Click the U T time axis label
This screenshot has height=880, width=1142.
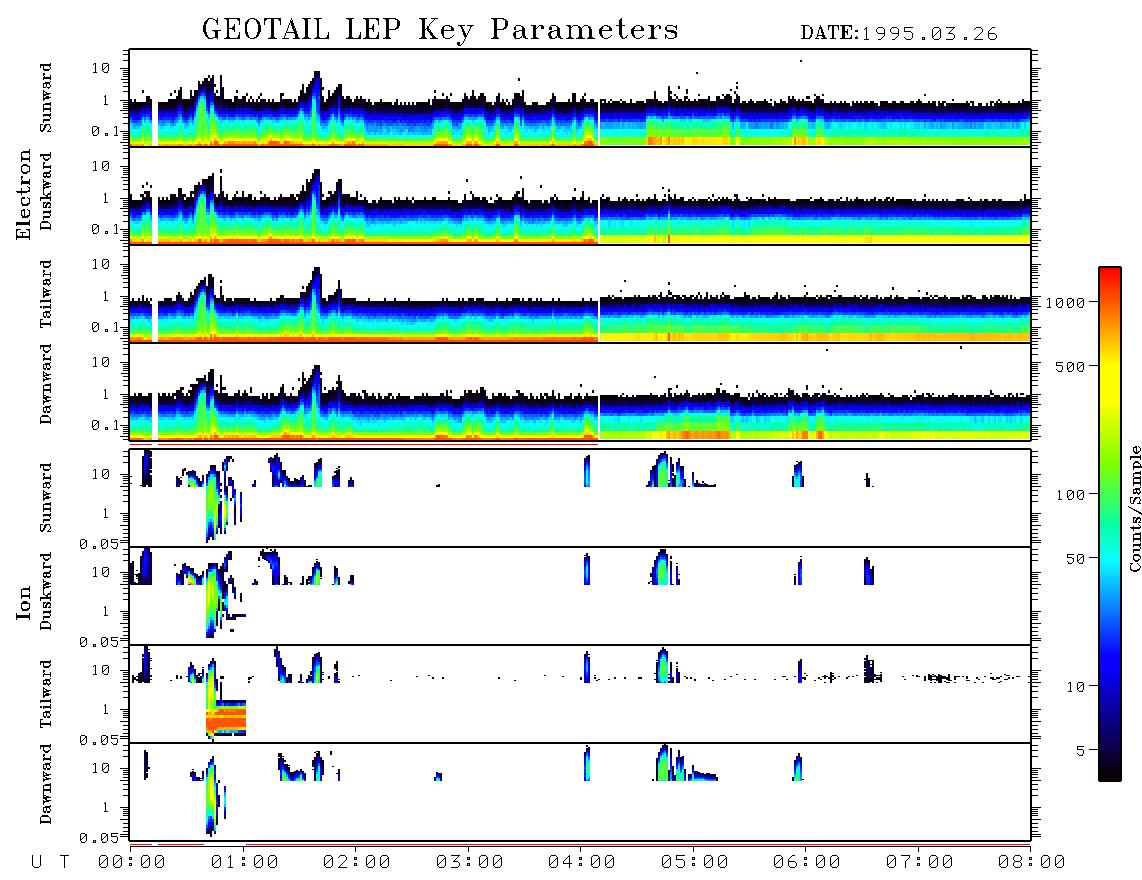click(50, 863)
